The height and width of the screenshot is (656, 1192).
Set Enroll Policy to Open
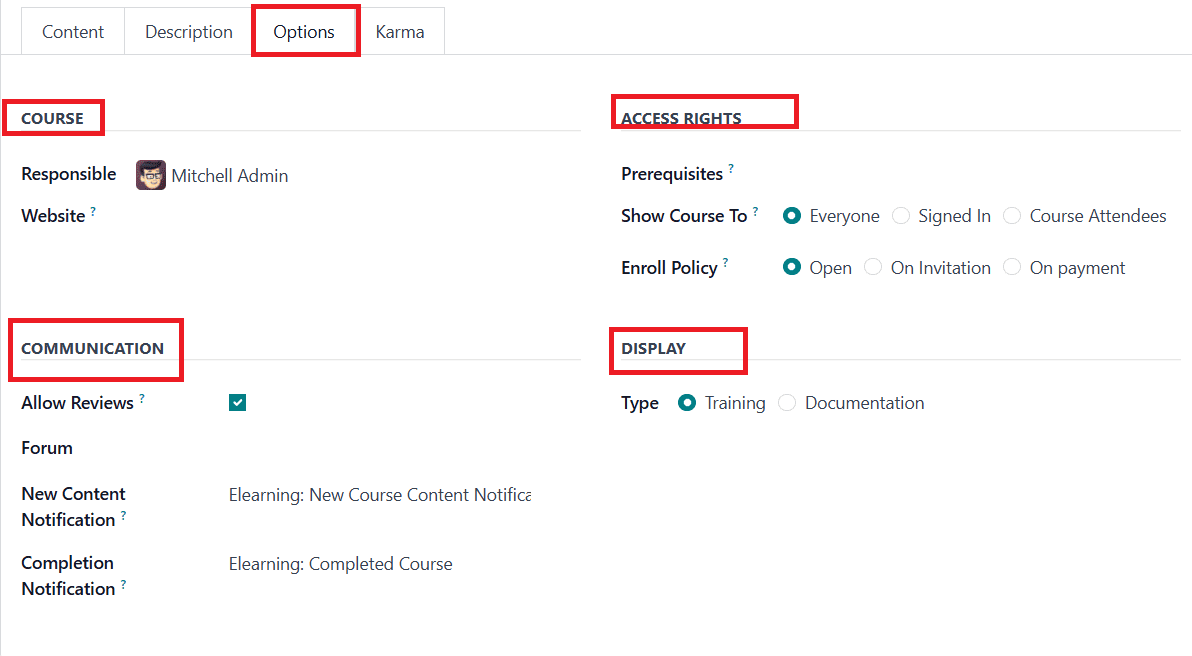[x=791, y=268]
